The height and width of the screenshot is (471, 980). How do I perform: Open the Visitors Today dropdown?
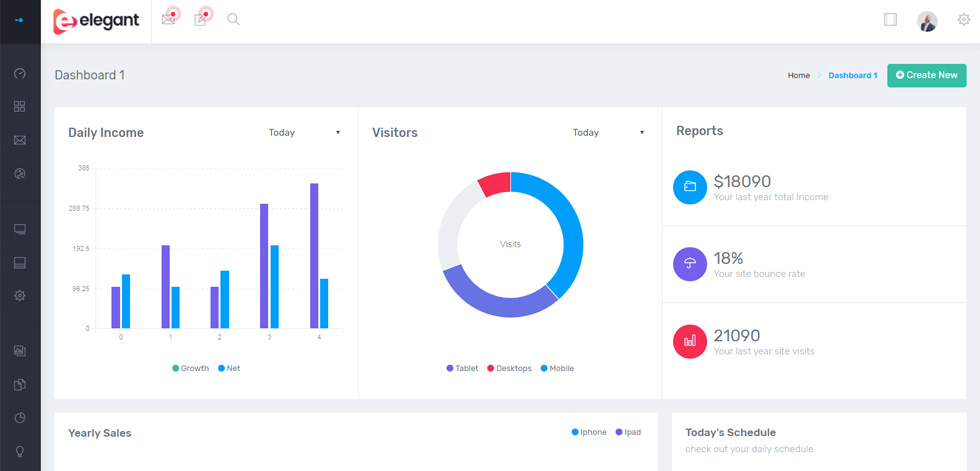click(x=608, y=132)
